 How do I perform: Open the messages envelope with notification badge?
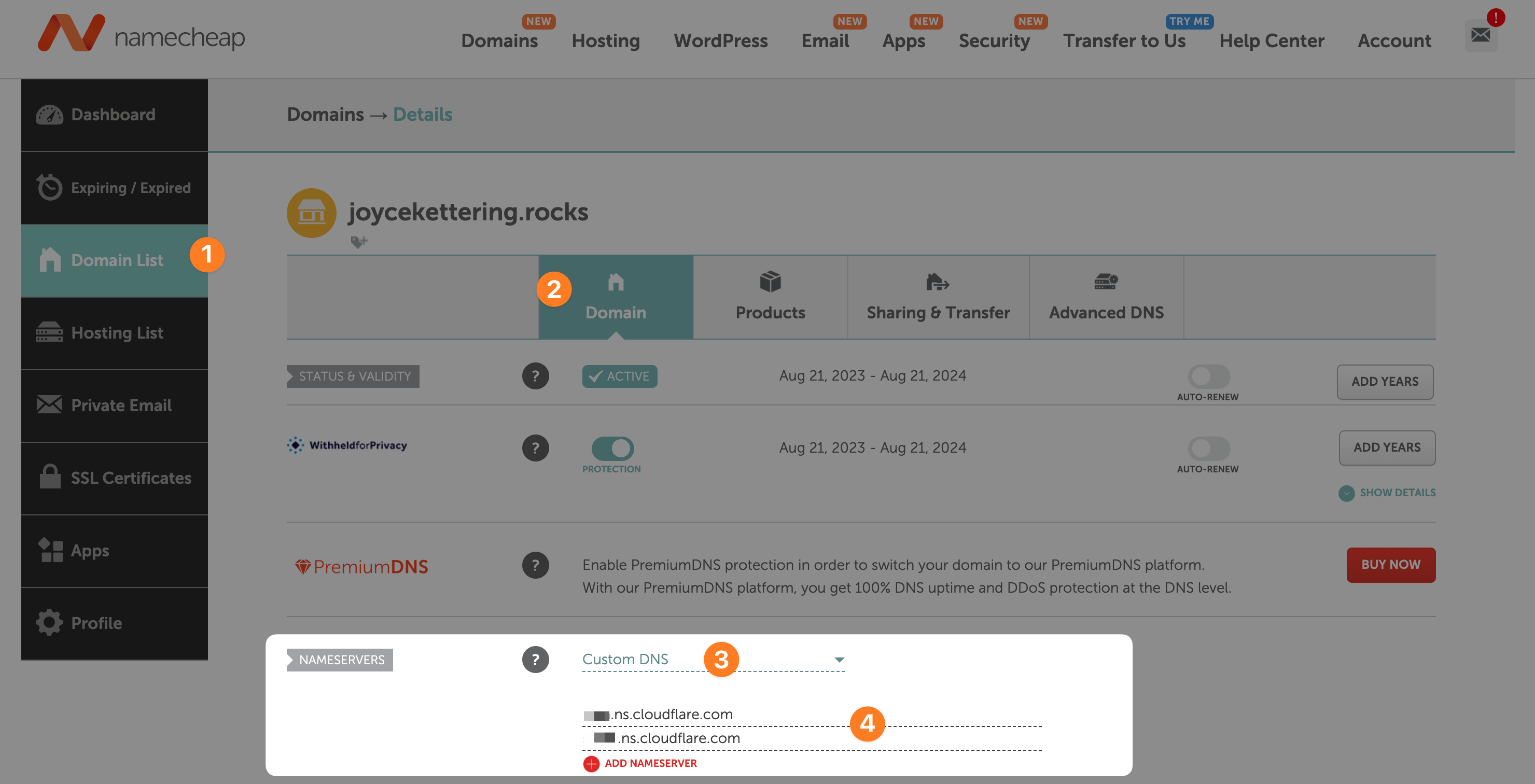pos(1481,36)
